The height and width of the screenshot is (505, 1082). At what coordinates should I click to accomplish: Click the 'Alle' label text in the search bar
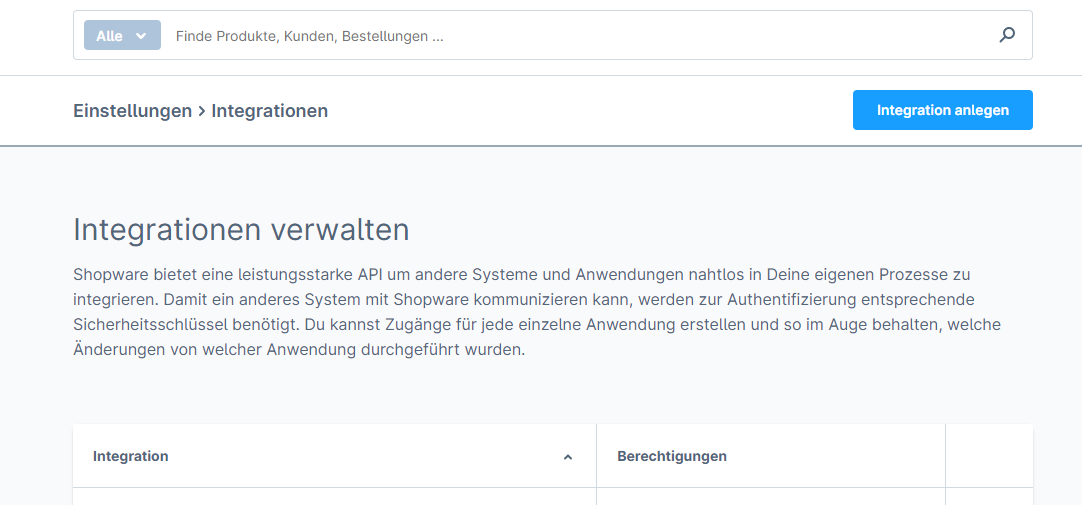coord(109,36)
